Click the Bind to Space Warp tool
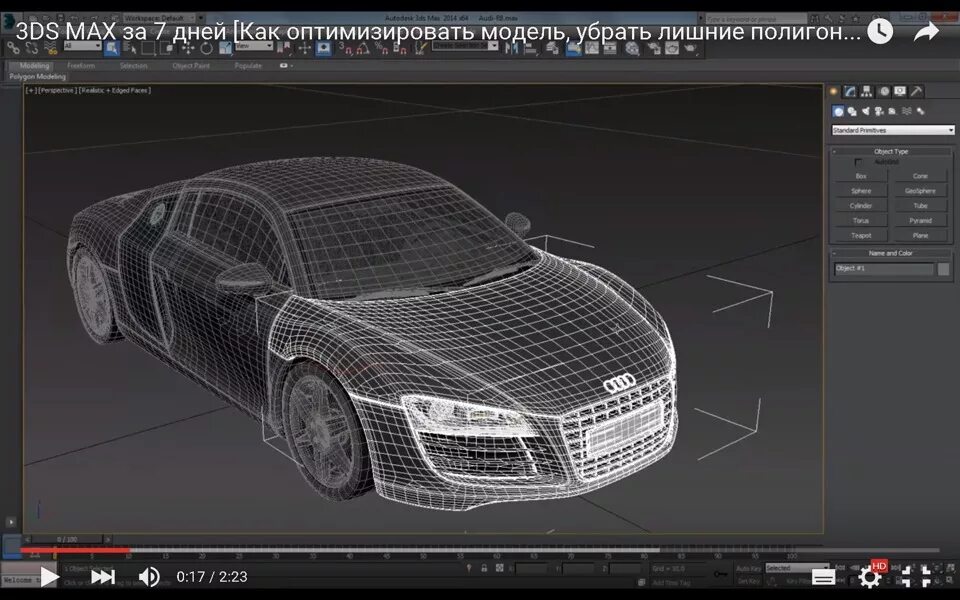Screen dimensions: 960x600 pyautogui.click(x=51, y=47)
